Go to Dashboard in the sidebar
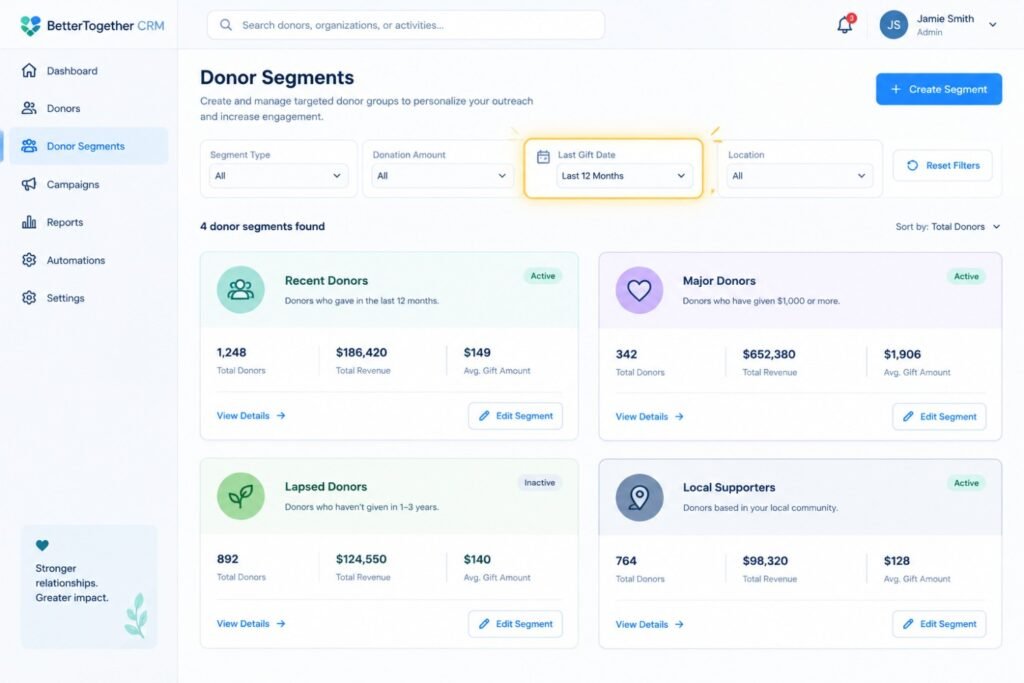1024x683 pixels. click(x=88, y=71)
